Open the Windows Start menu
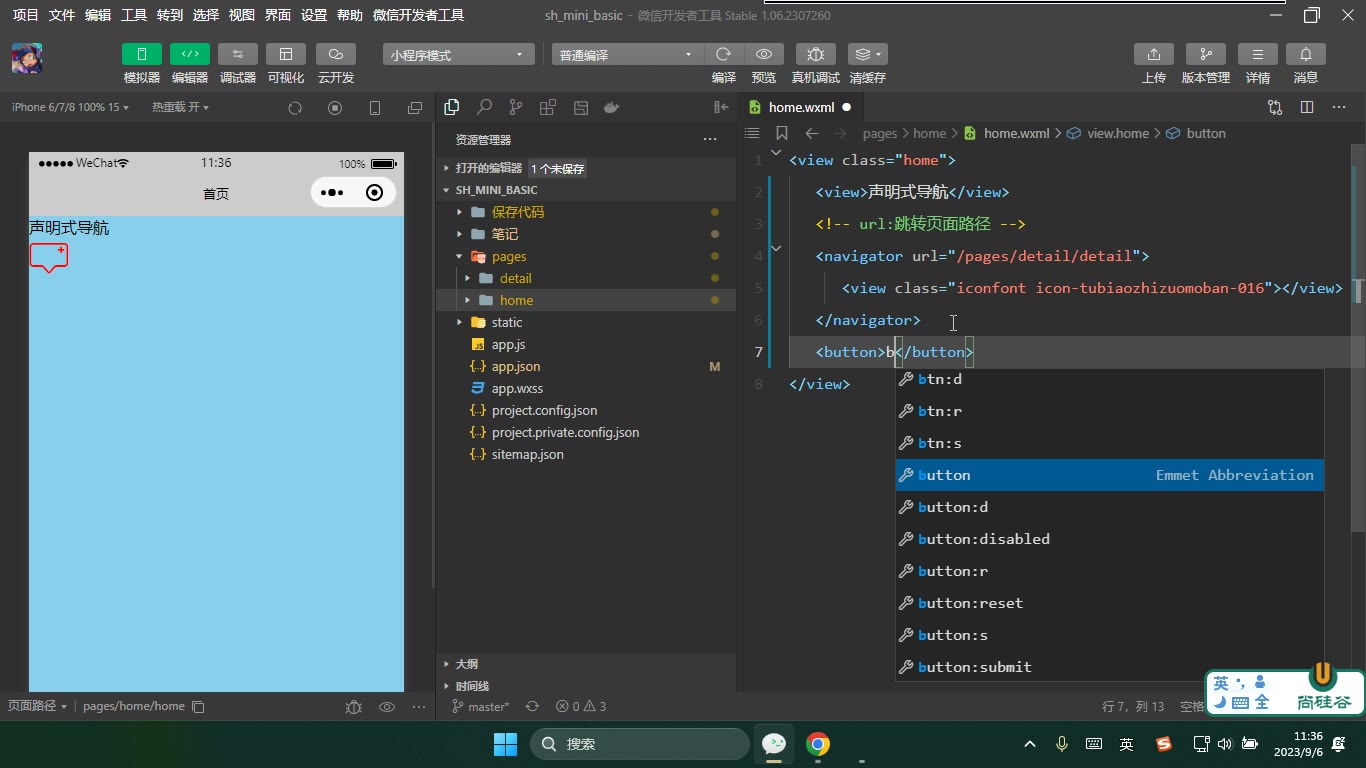 click(x=505, y=744)
